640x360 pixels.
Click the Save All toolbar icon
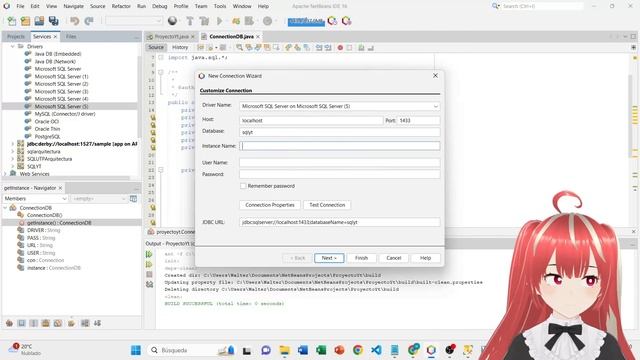click(x=53, y=21)
